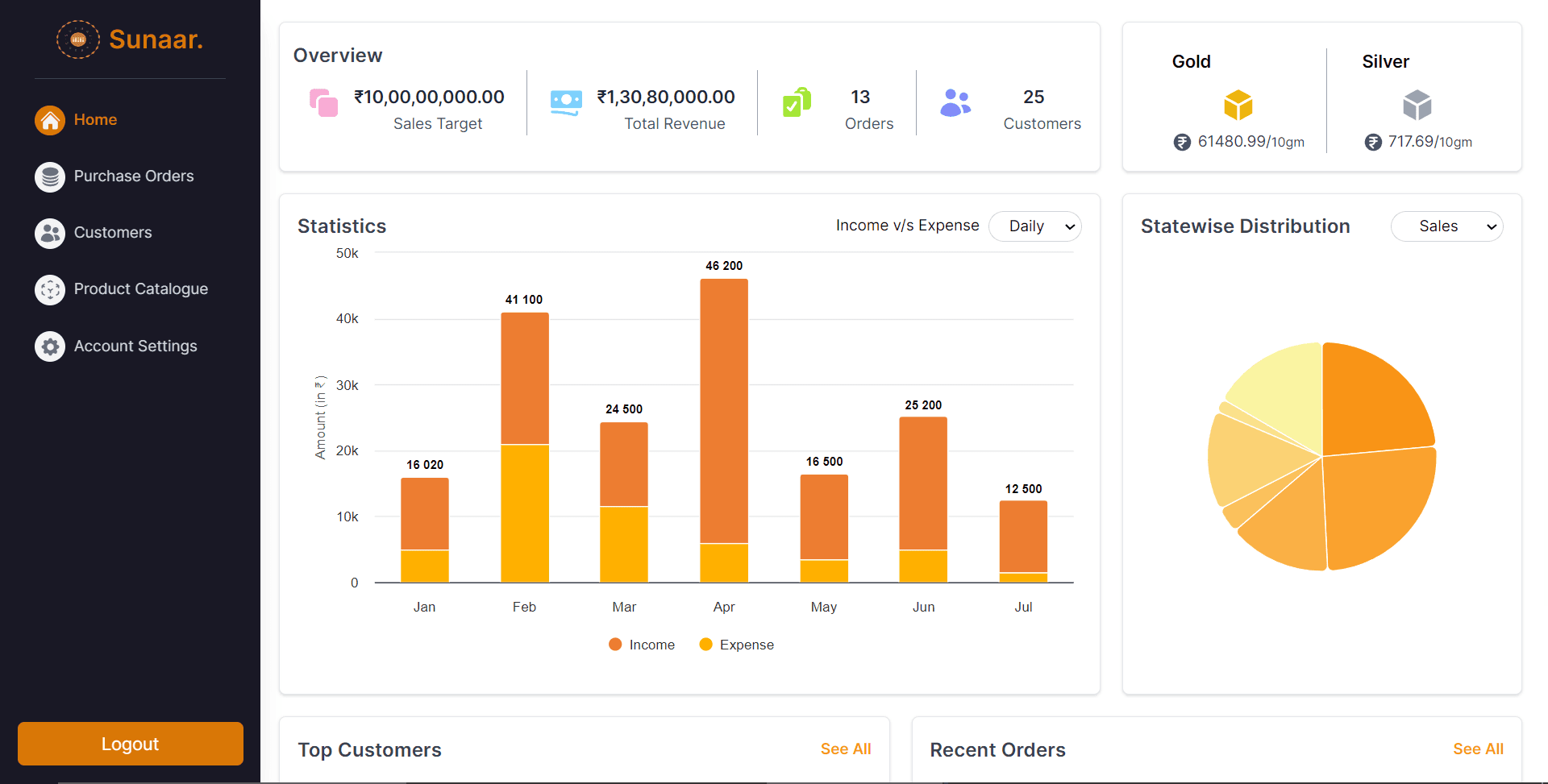The height and width of the screenshot is (784, 1548).
Task: Open Purchase Orders from the sidebar icon
Action: click(x=50, y=176)
